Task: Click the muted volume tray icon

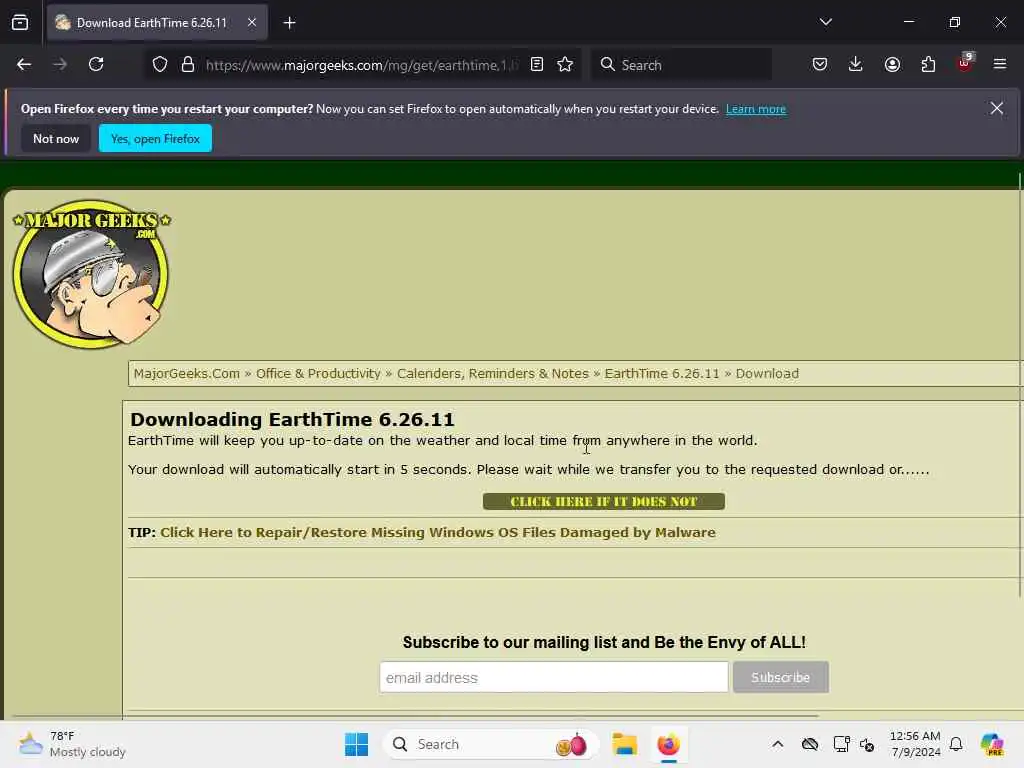Action: coord(867,744)
